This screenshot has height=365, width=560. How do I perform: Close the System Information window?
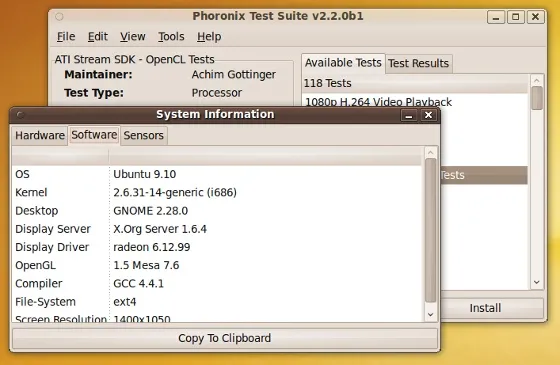coord(428,115)
